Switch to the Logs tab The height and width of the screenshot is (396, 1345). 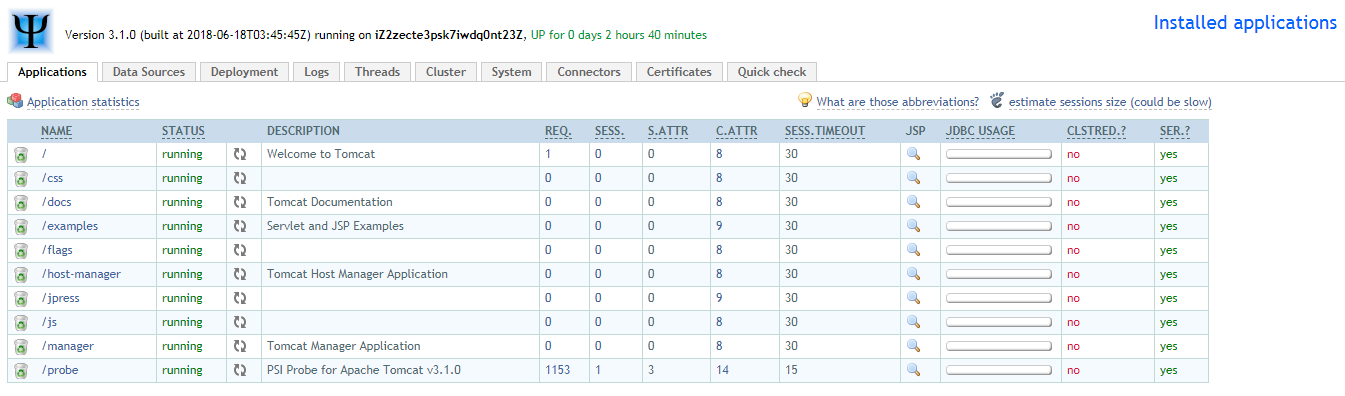point(317,72)
